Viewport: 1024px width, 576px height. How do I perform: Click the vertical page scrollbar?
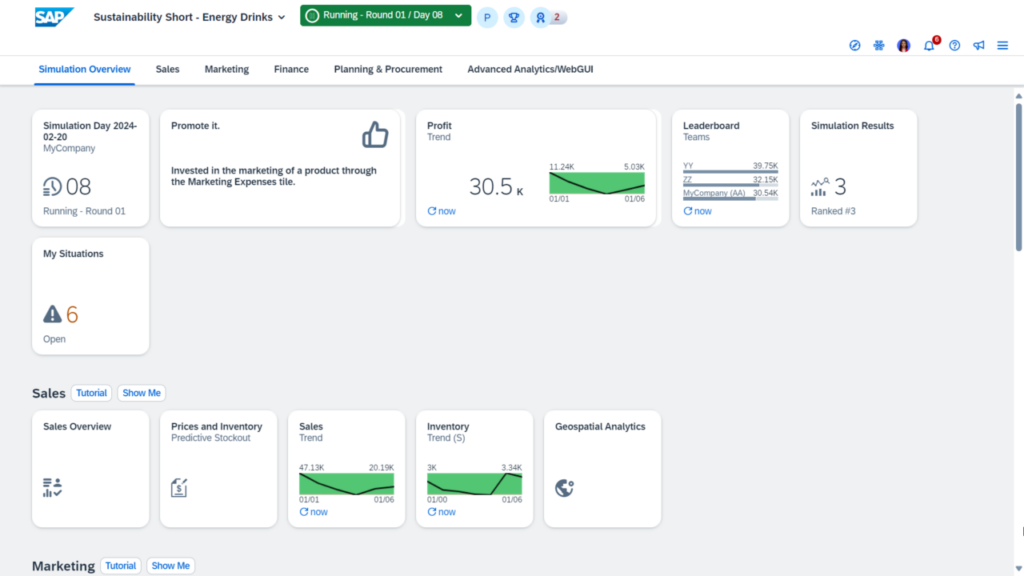[x=1019, y=176]
